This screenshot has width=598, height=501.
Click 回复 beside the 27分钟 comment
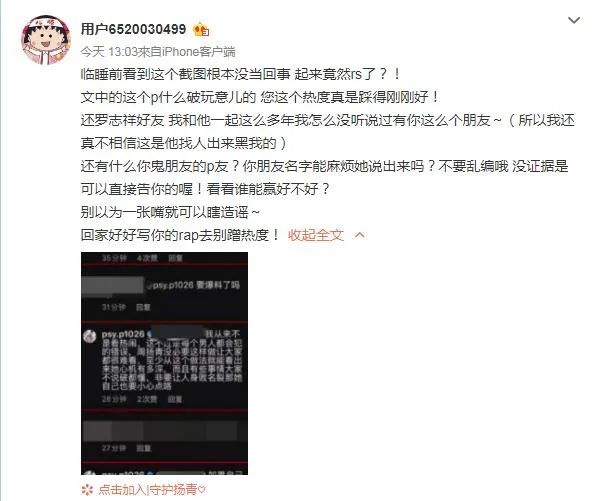(143, 448)
